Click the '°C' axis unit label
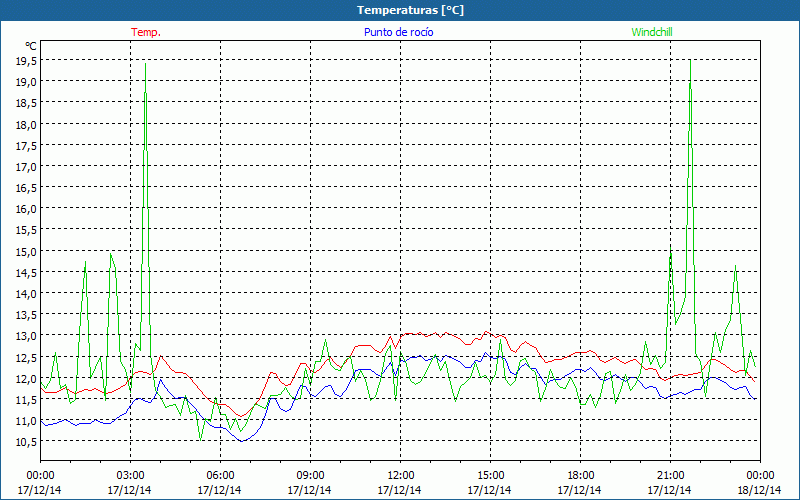Viewport: 800px width, 500px height. coord(31,46)
